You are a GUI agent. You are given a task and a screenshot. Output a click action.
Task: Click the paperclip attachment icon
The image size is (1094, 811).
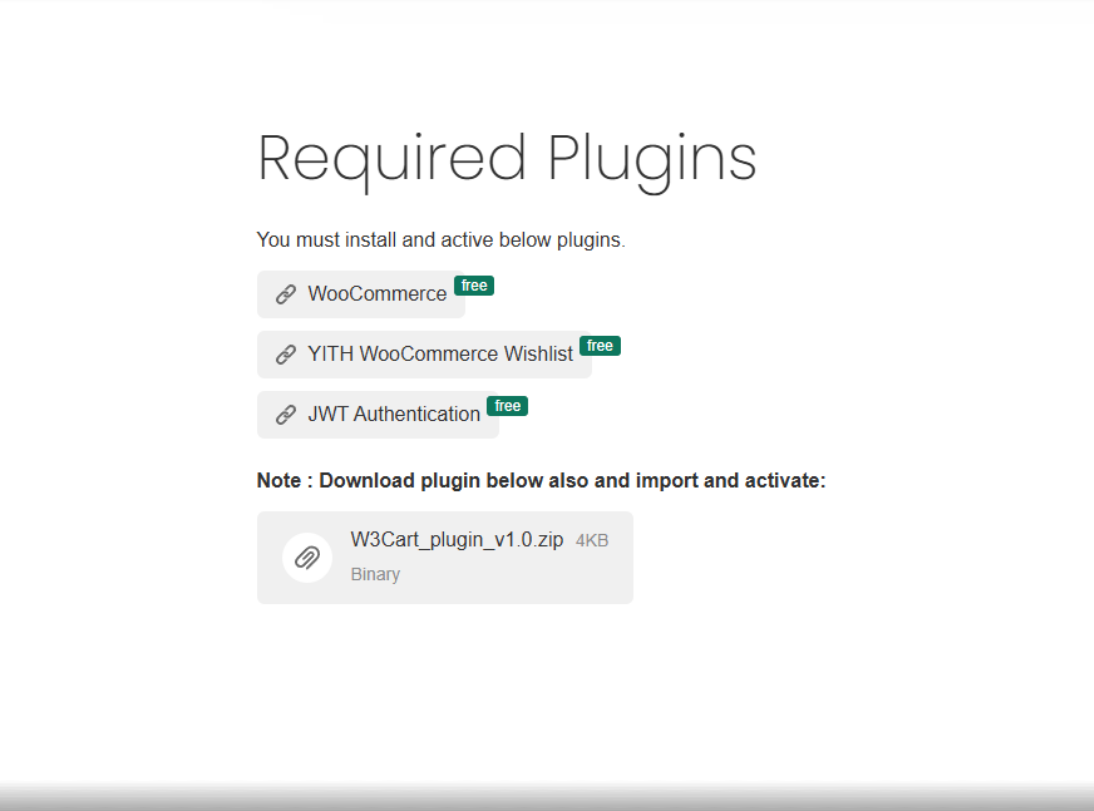307,558
